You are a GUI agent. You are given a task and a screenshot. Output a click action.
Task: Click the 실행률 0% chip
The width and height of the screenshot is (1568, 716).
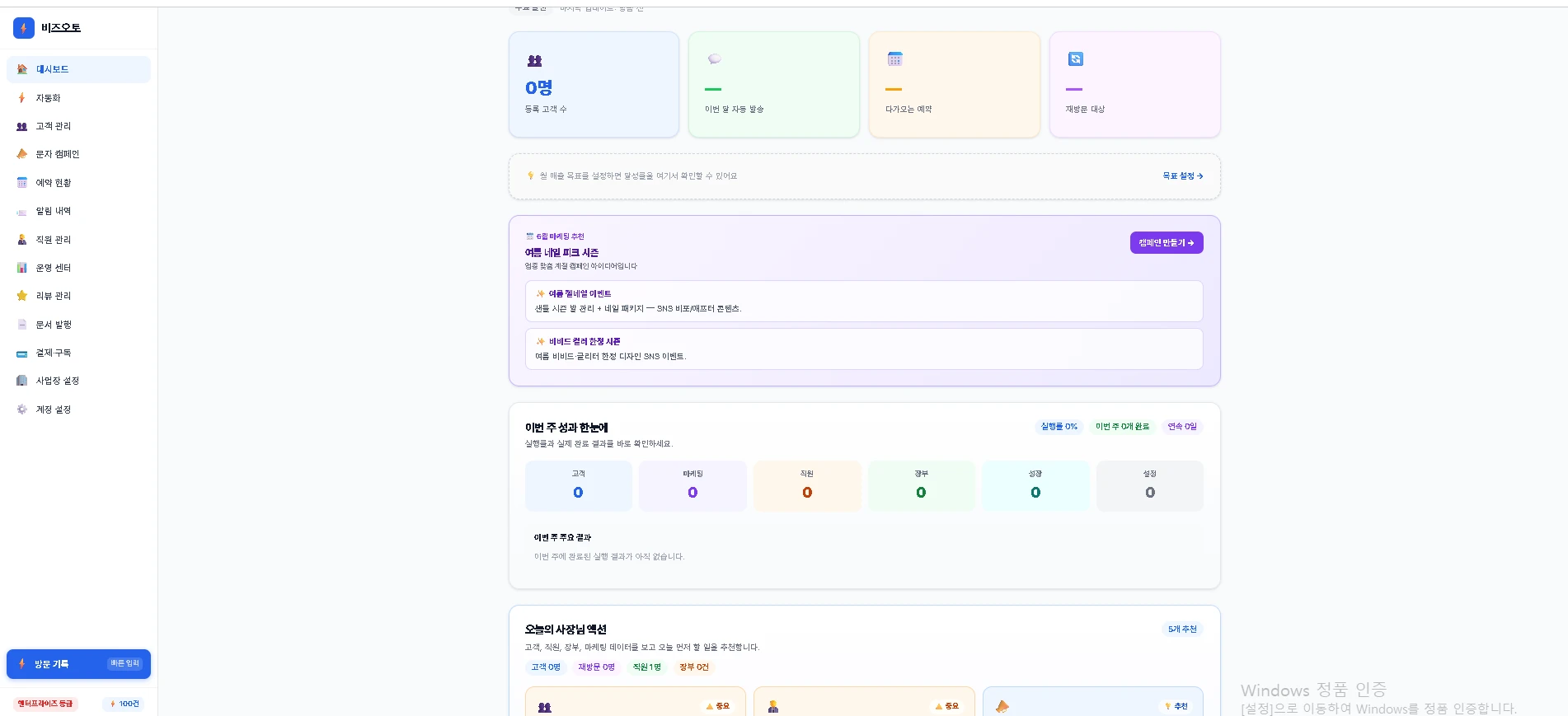coord(1059,426)
